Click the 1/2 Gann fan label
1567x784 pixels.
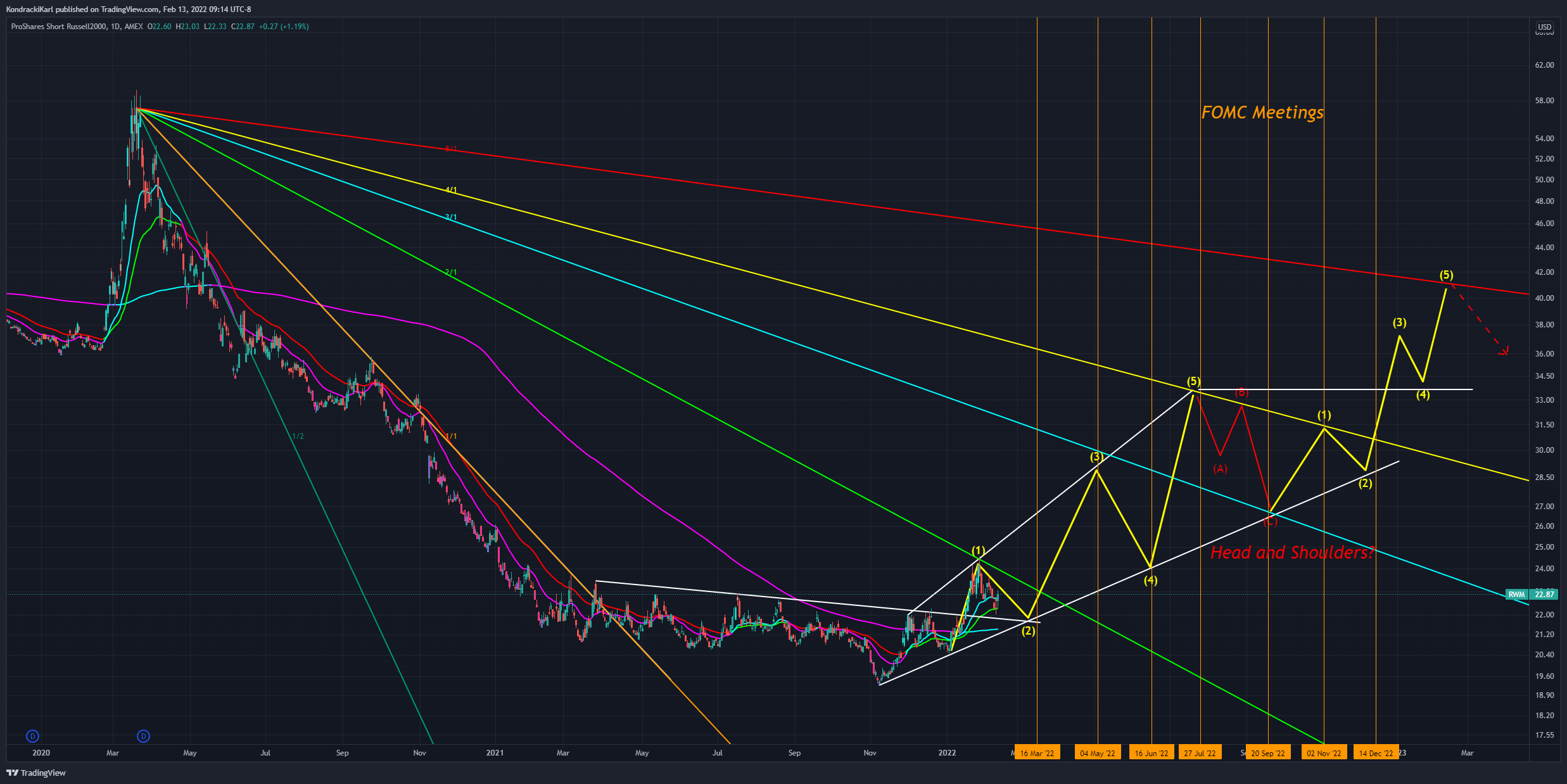coord(298,436)
